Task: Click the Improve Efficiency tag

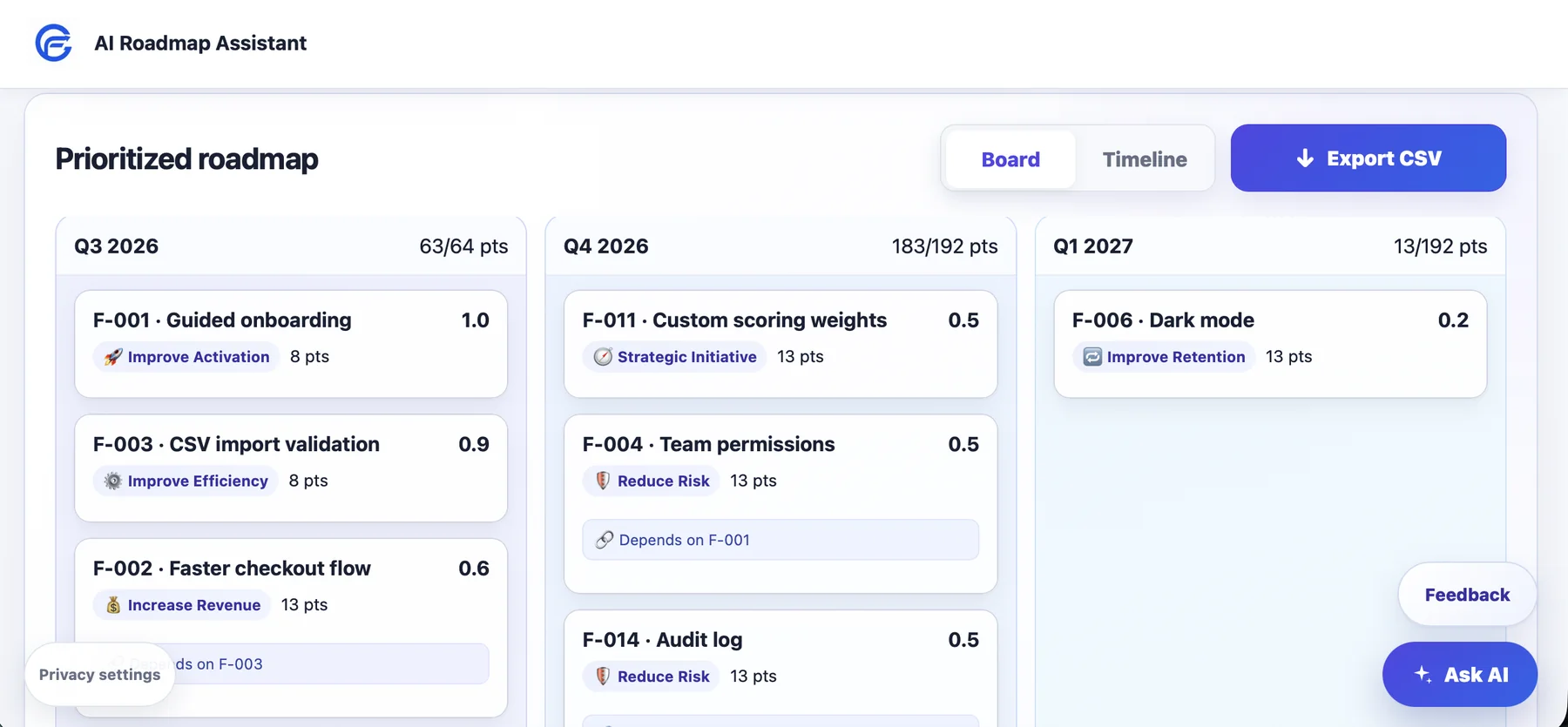Action: point(186,481)
